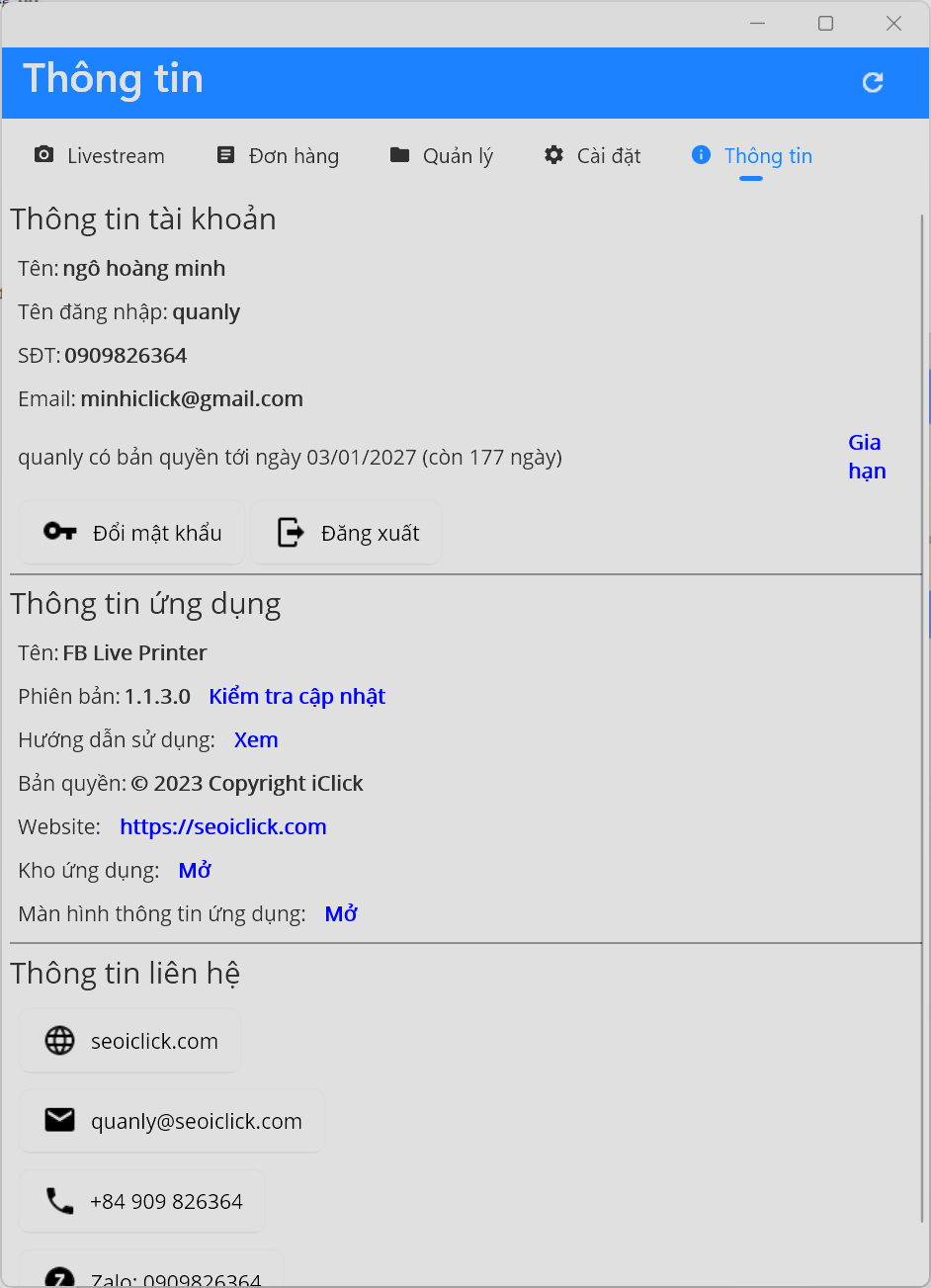Screen dimensions: 931x1288
Task: Click Mở next to Kho ứng dụng
Action: pyautogui.click(x=195, y=870)
